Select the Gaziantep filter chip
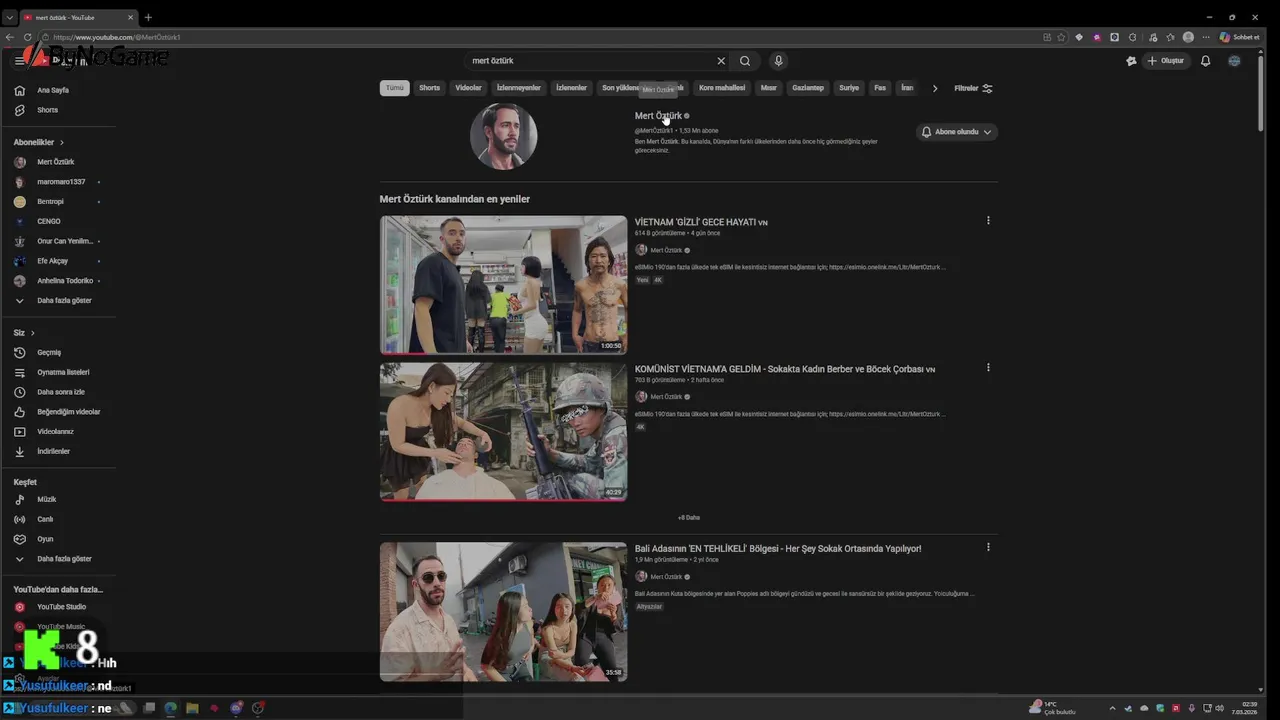This screenshot has width=1280, height=720. click(x=808, y=88)
